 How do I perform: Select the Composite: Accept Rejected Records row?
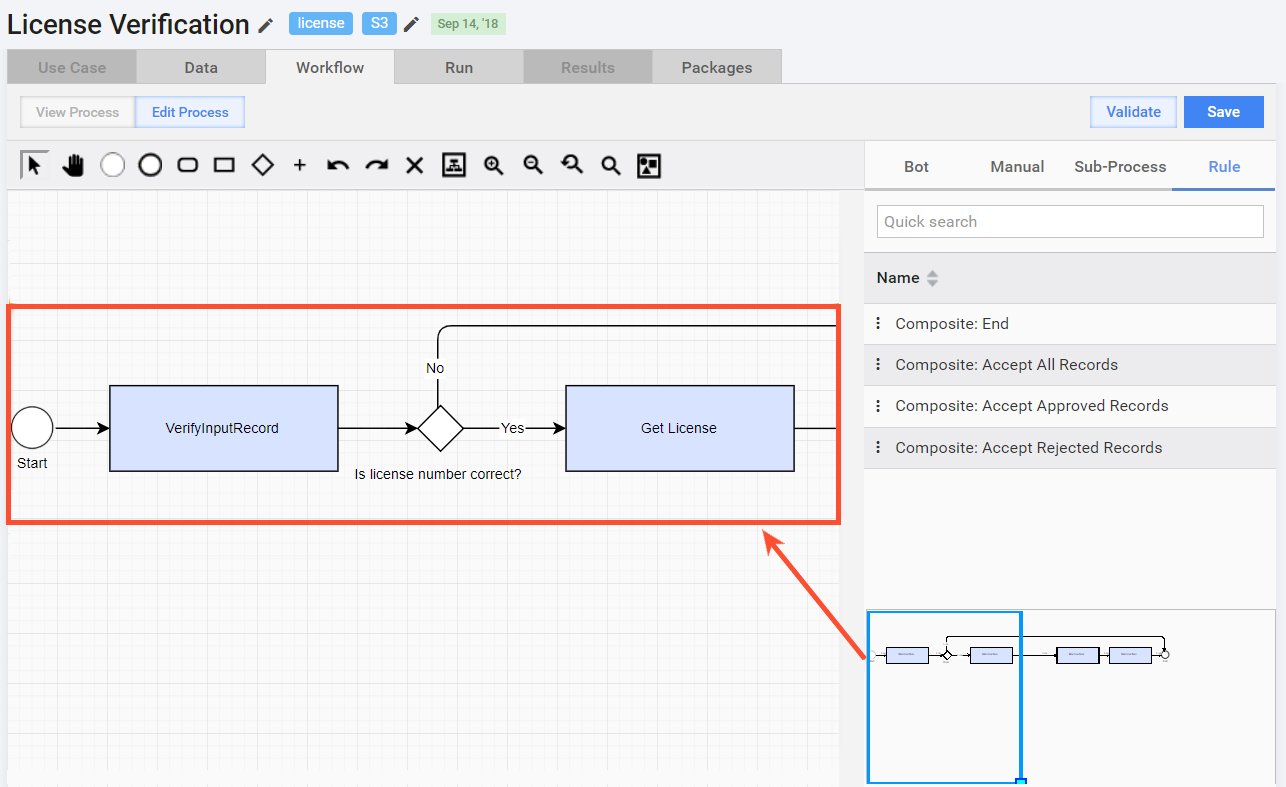1070,447
